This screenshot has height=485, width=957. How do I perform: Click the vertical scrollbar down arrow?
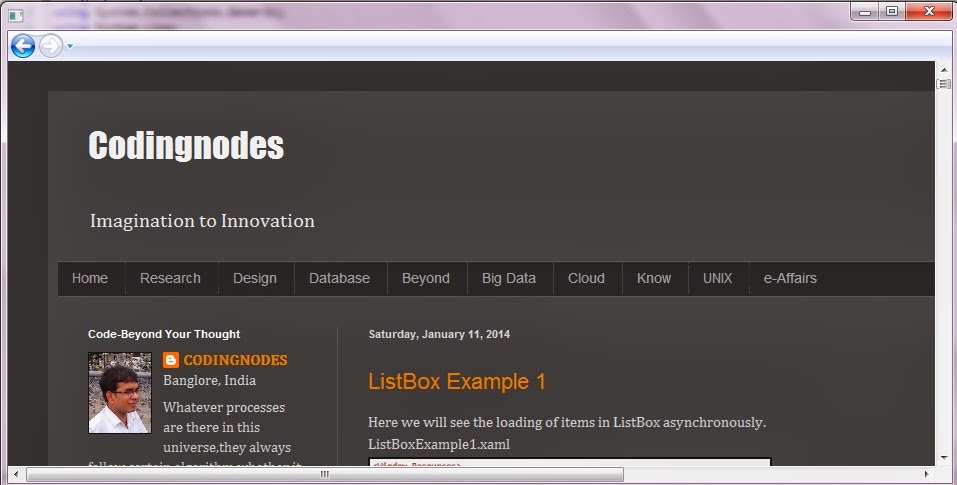944,458
